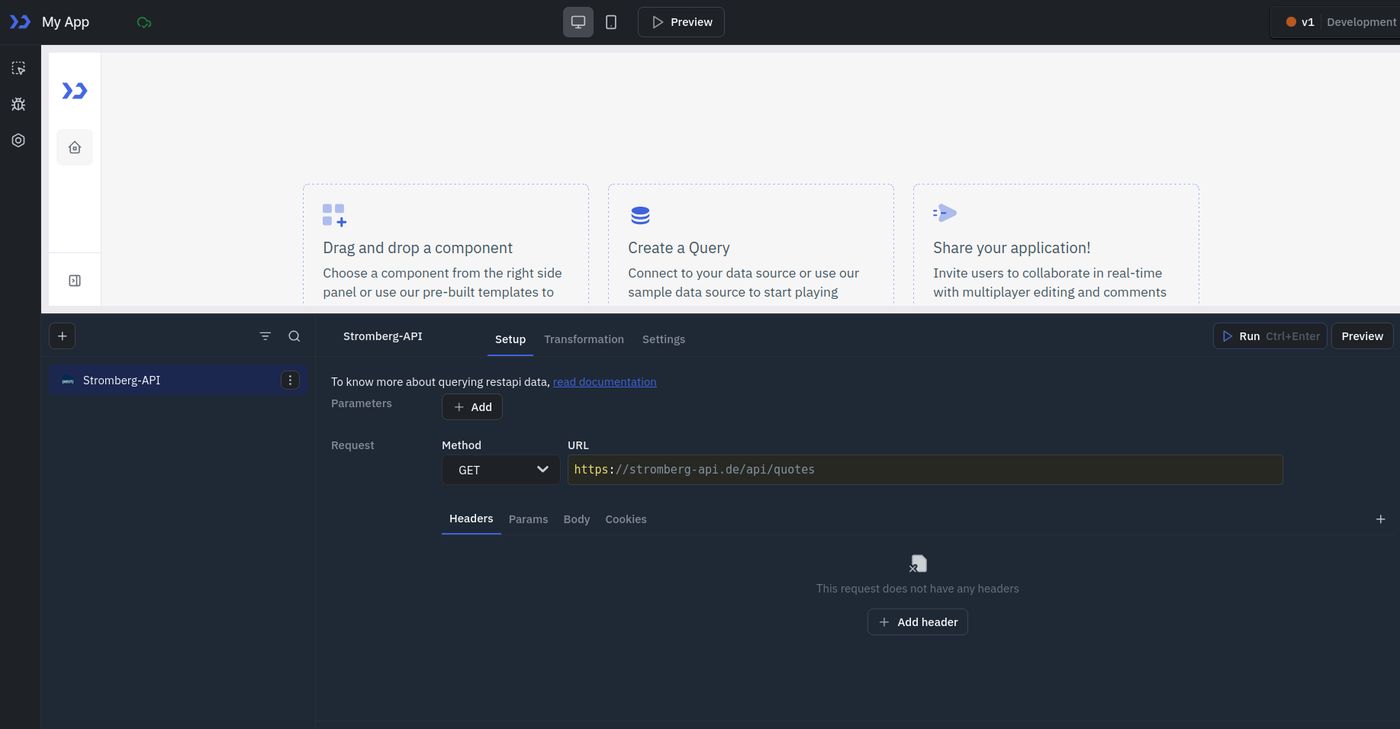
Task: Collapse the page sidebar panel icon
Action: tap(75, 281)
